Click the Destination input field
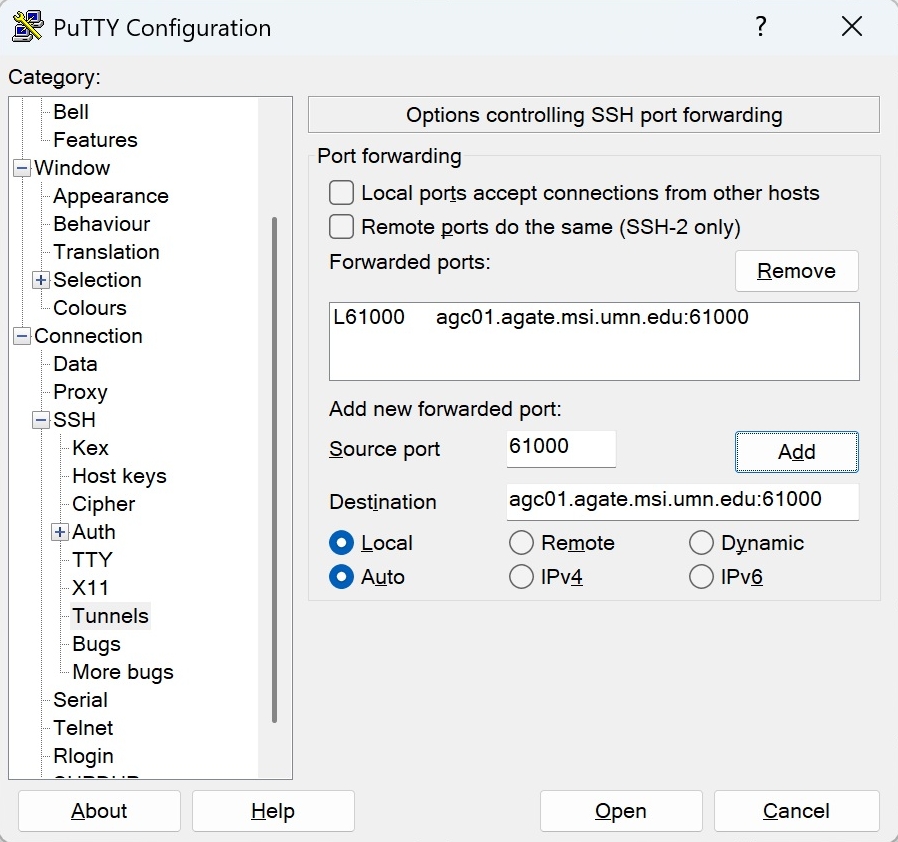This screenshot has width=898, height=842. tap(683, 502)
